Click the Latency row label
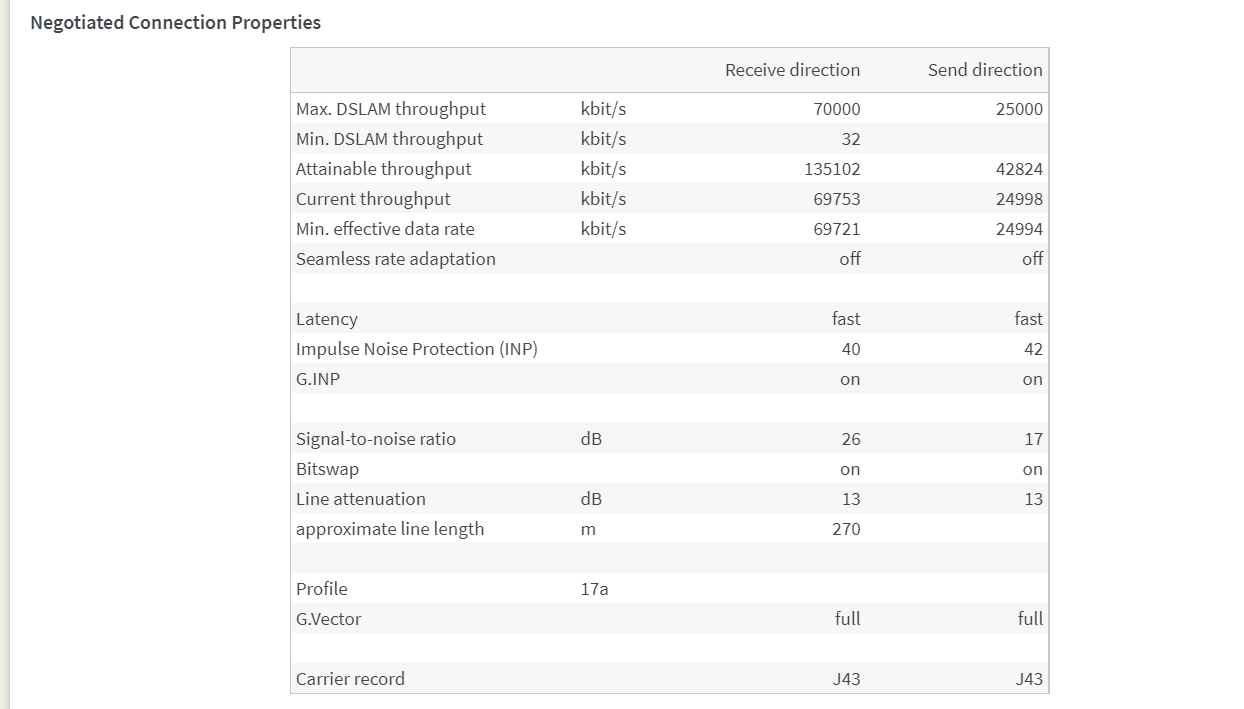This screenshot has height=709, width=1244. (327, 319)
